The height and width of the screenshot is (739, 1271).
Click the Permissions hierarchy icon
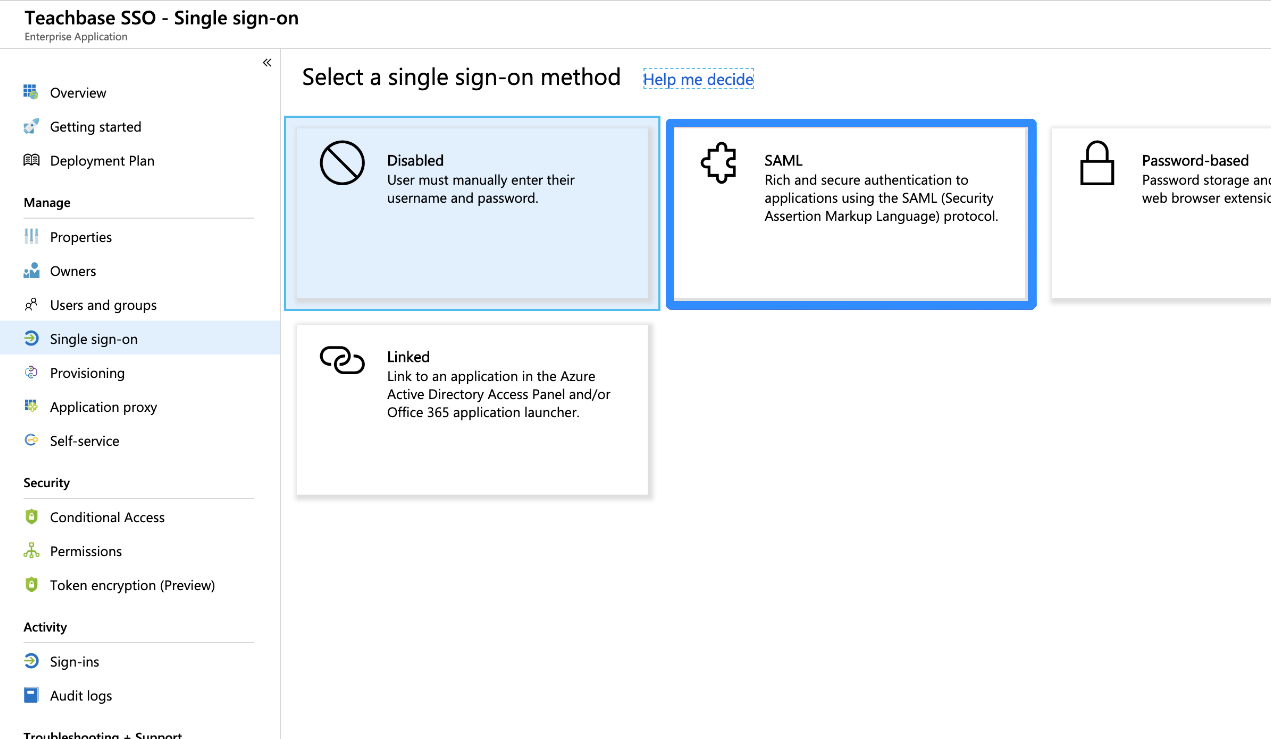tap(31, 551)
